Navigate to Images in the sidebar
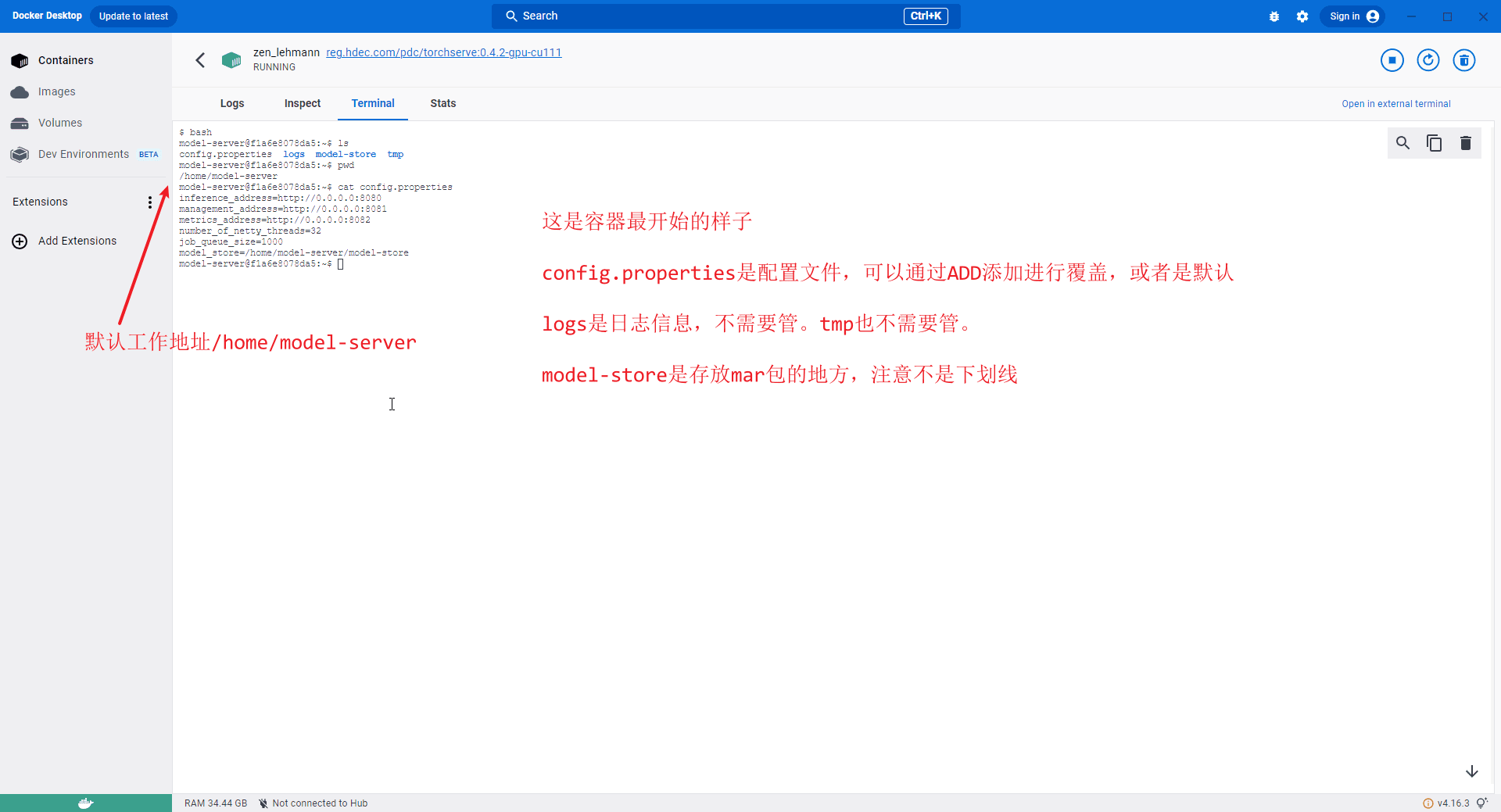The image size is (1501, 812). coord(56,91)
